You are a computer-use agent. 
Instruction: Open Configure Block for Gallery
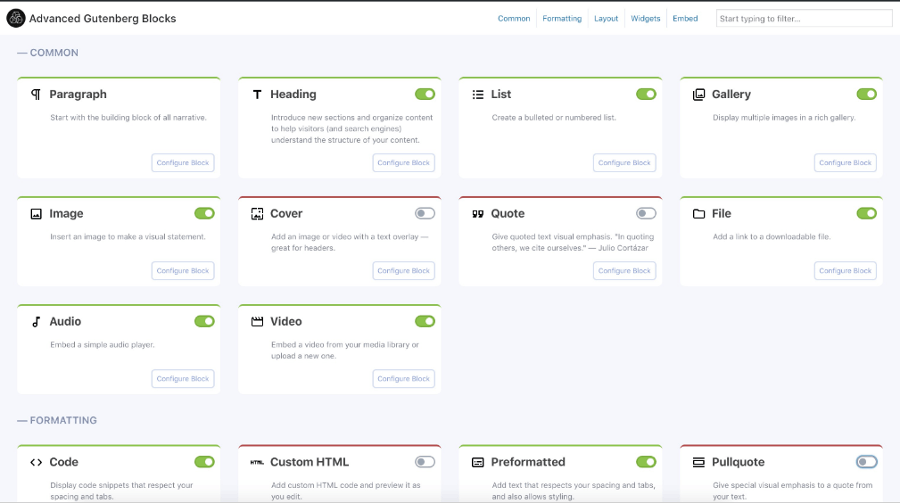coord(845,163)
